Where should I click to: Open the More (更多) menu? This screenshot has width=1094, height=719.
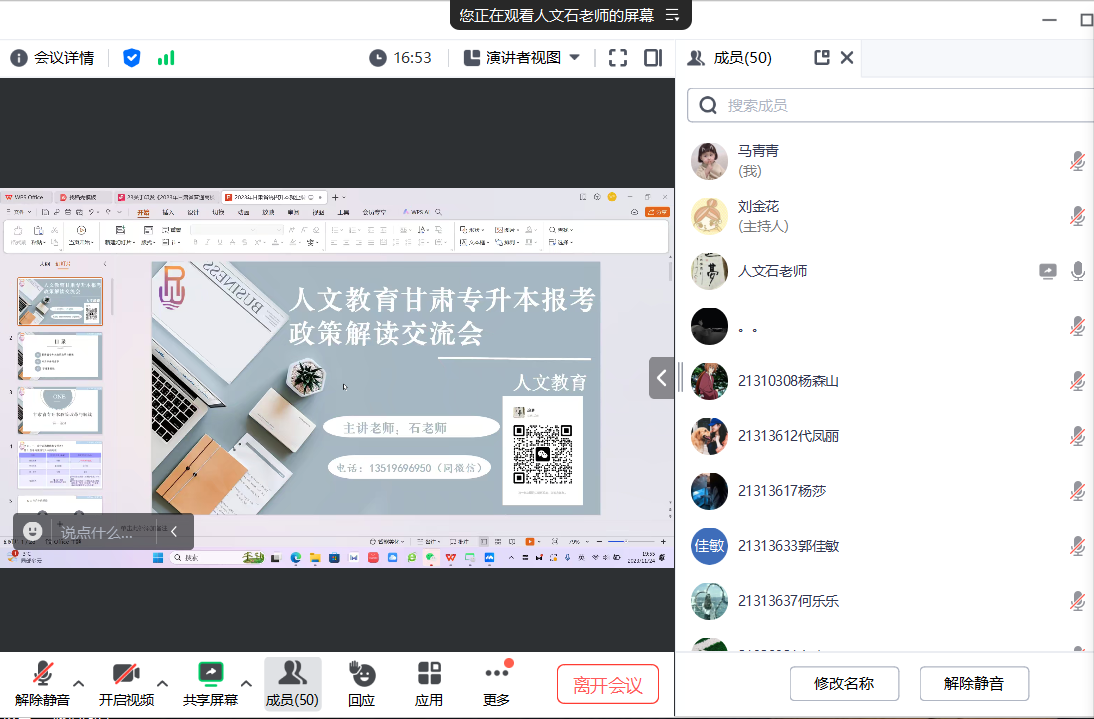496,683
